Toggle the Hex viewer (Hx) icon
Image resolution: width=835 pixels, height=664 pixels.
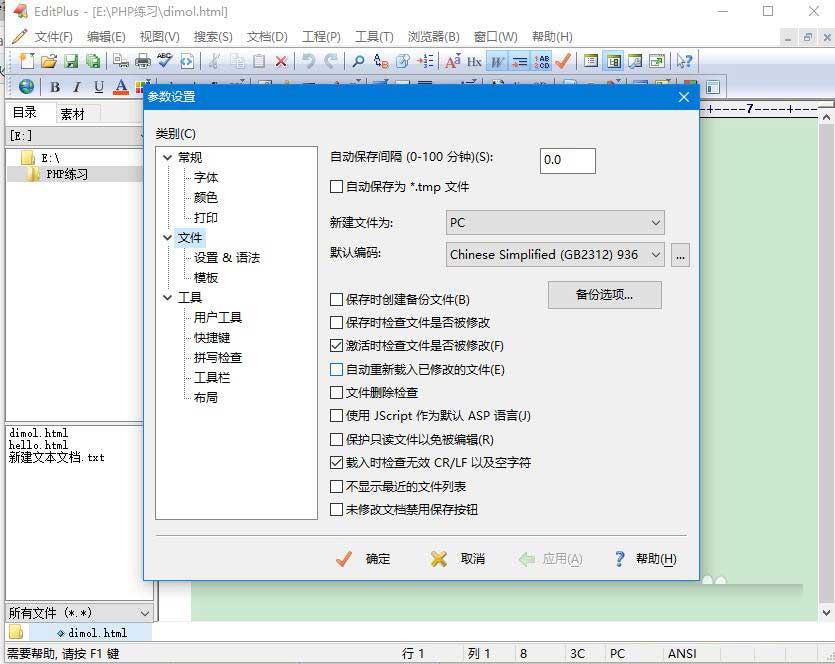pyautogui.click(x=474, y=62)
